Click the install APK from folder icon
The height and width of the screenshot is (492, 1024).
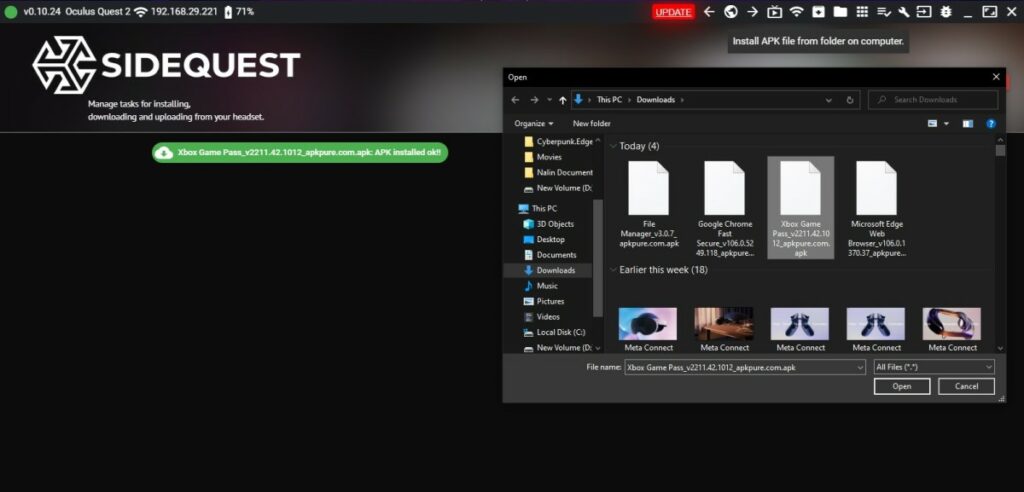click(818, 12)
